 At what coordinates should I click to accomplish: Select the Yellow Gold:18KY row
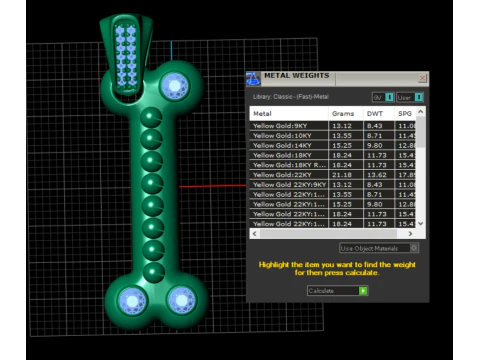332,155
